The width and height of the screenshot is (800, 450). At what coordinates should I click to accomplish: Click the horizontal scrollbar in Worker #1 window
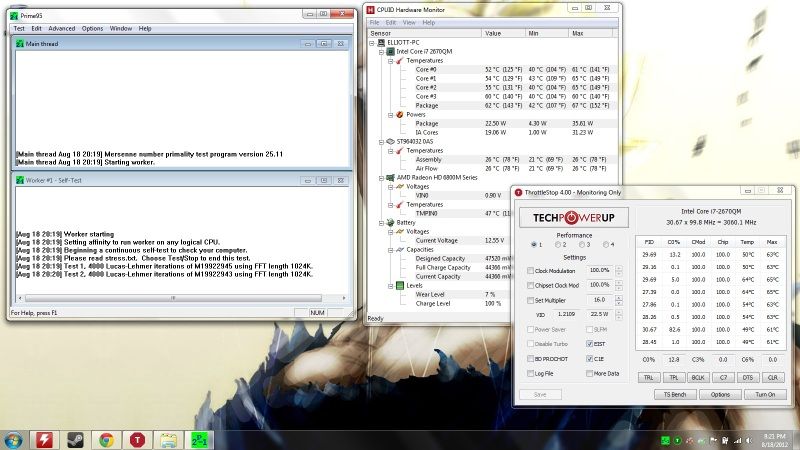click(x=182, y=298)
